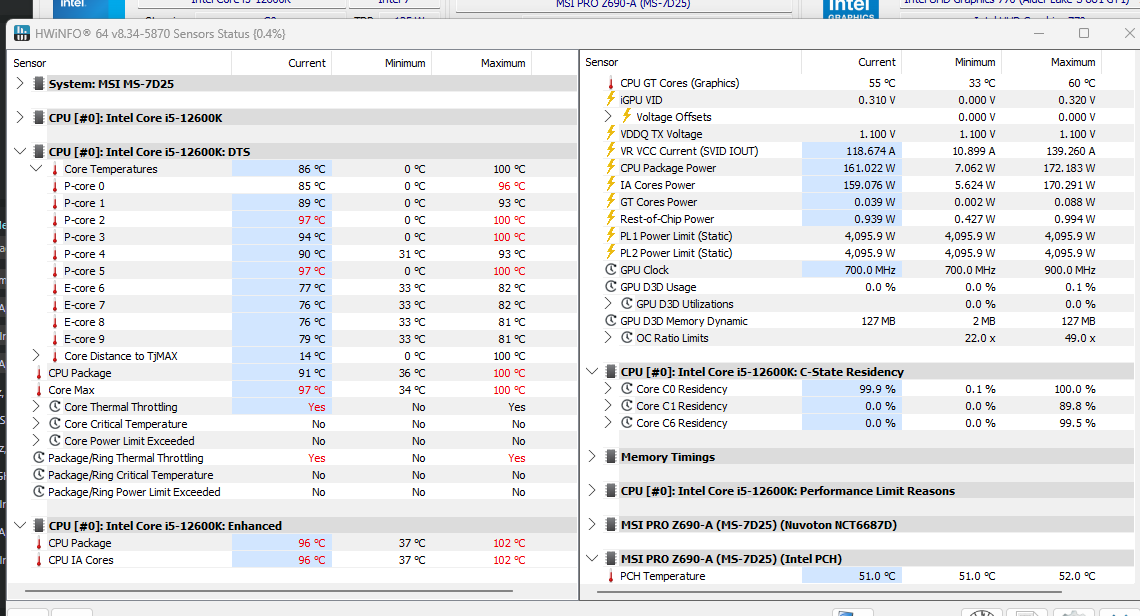
Task: Click lightning icon beside iGPU VID
Action: [x=611, y=100]
